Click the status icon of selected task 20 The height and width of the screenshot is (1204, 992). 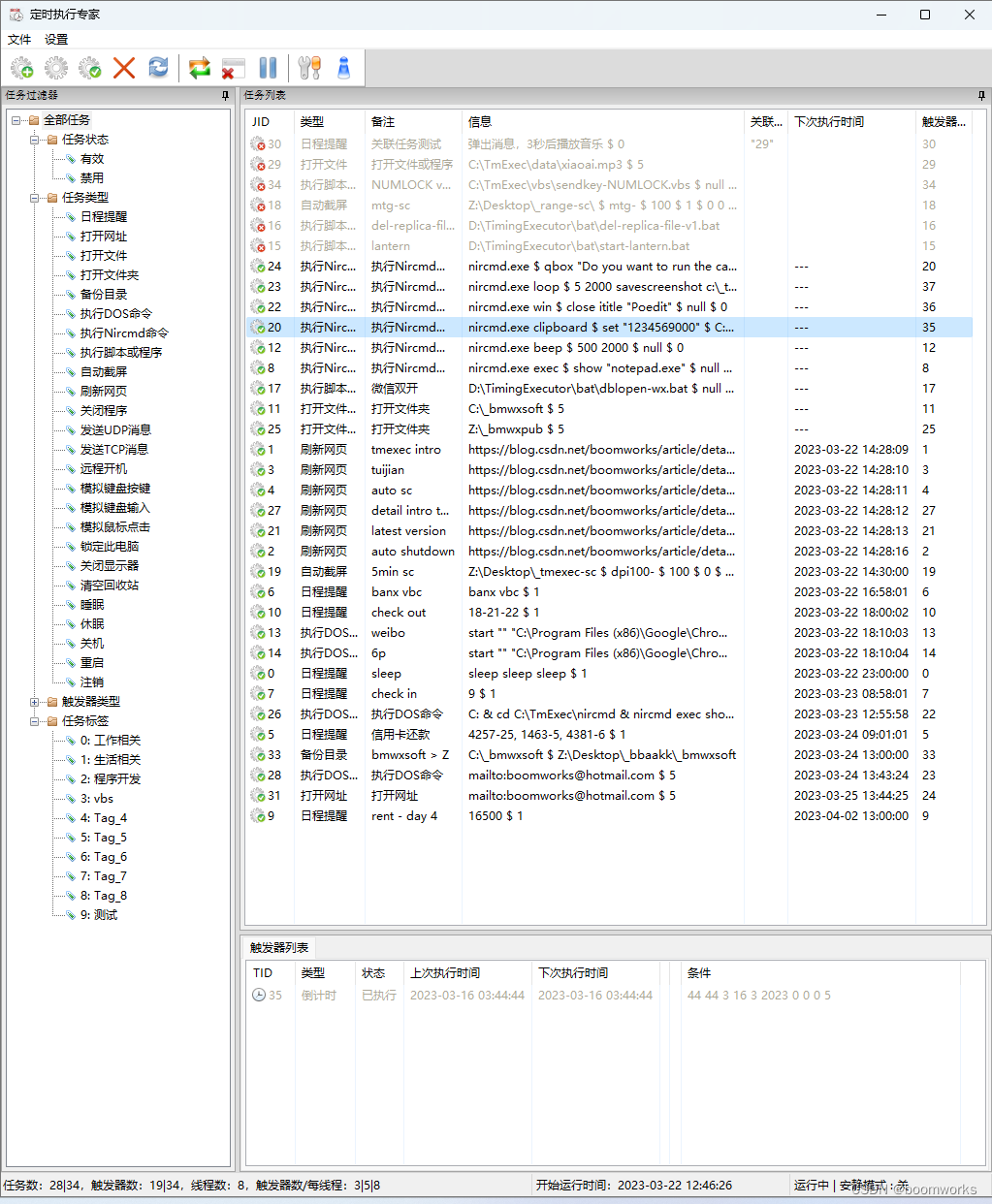tap(258, 328)
